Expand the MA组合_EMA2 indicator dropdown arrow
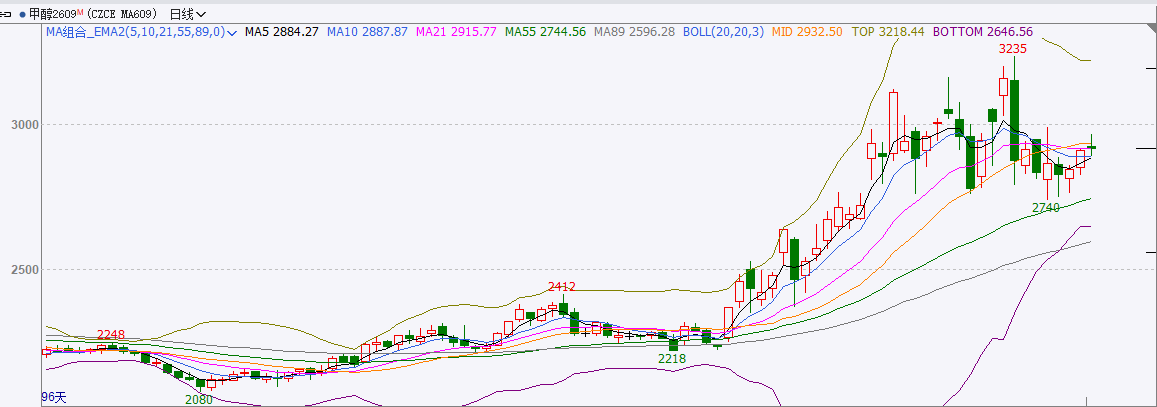 coord(232,33)
